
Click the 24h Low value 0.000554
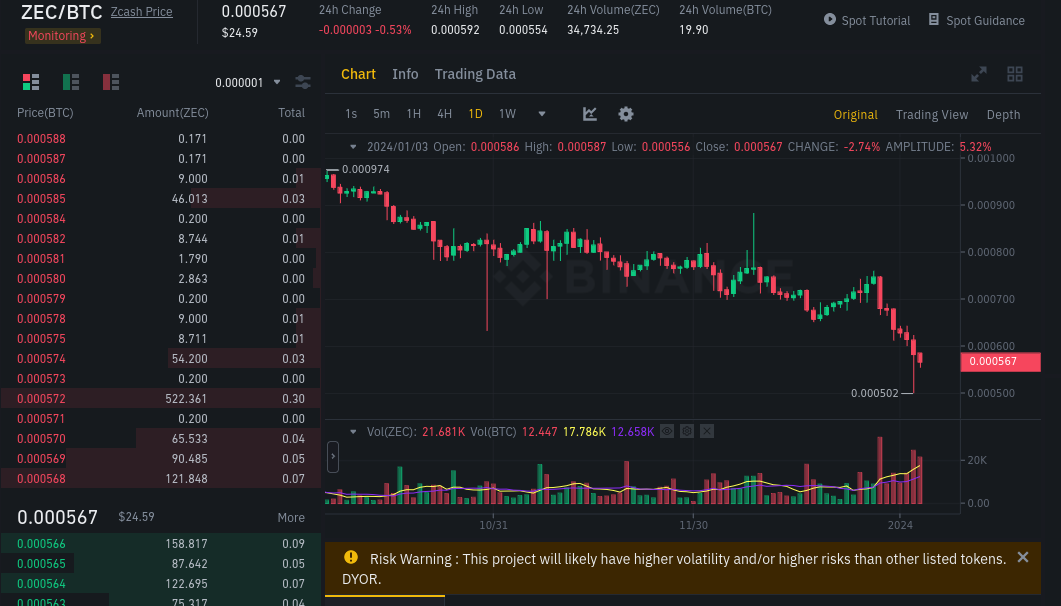pyautogui.click(x=523, y=30)
